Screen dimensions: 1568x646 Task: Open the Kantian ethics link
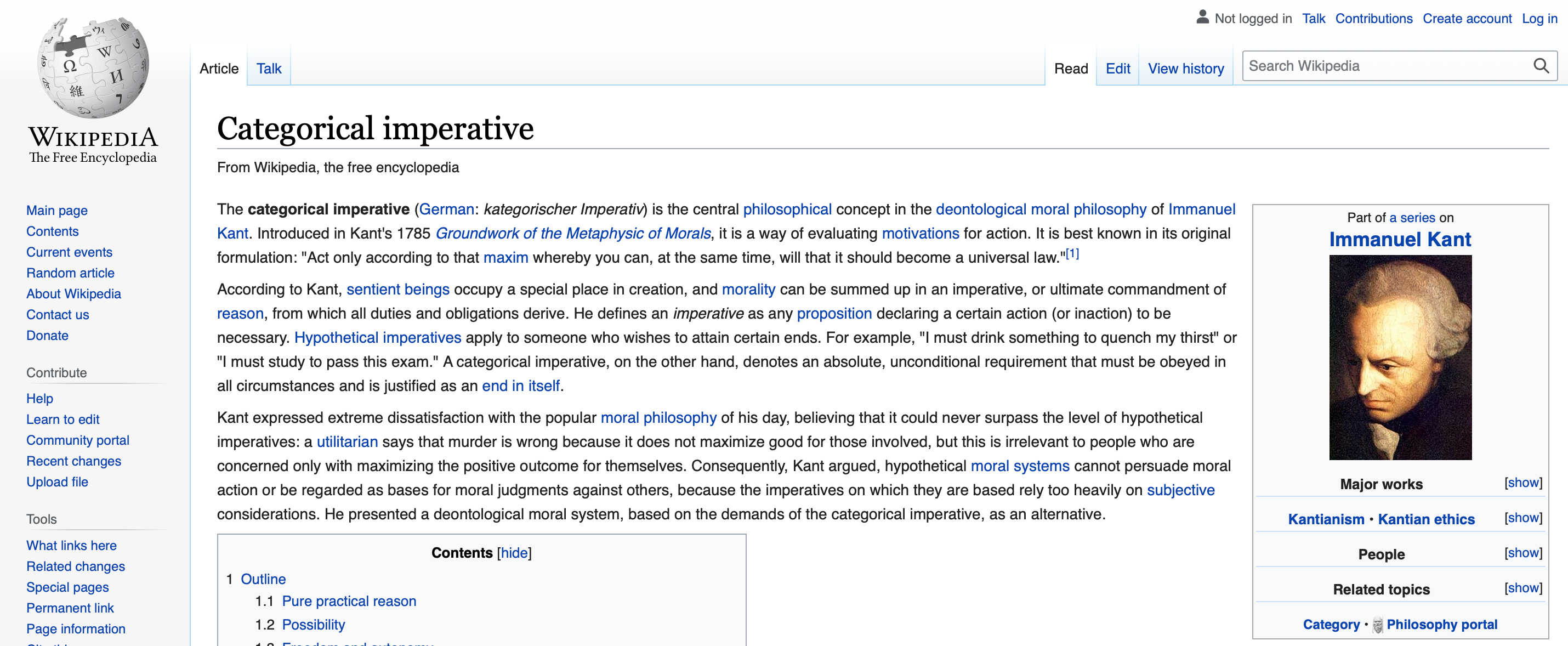tap(1426, 519)
